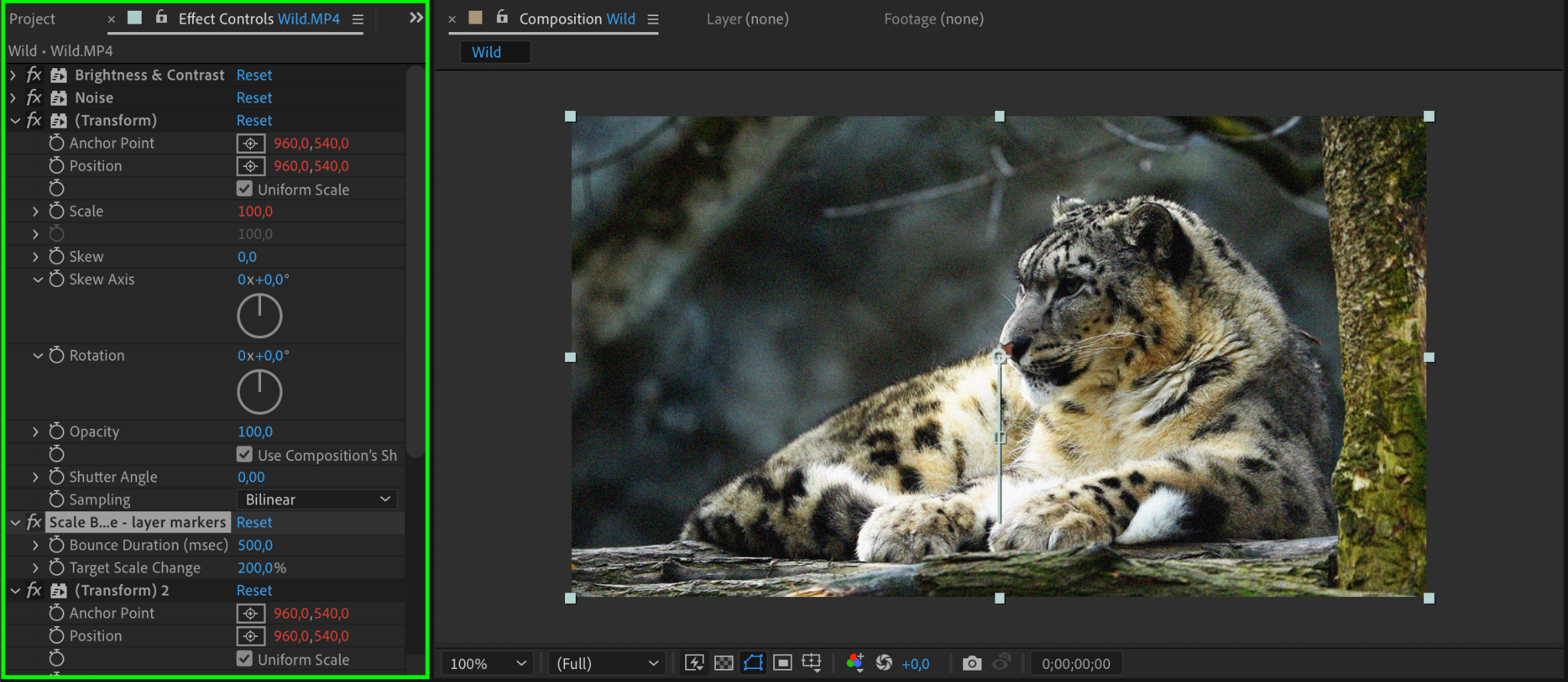Click the Region of Interest icon
Screen dimensions: 1568x682
pos(782,663)
